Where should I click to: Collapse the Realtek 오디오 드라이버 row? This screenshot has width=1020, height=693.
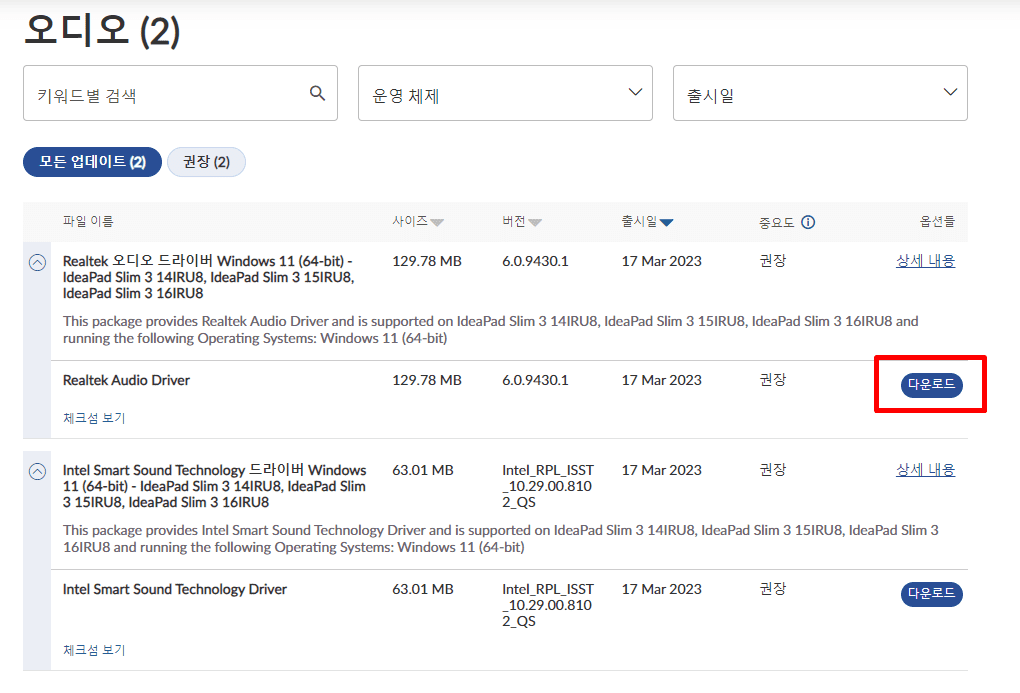pos(38,263)
